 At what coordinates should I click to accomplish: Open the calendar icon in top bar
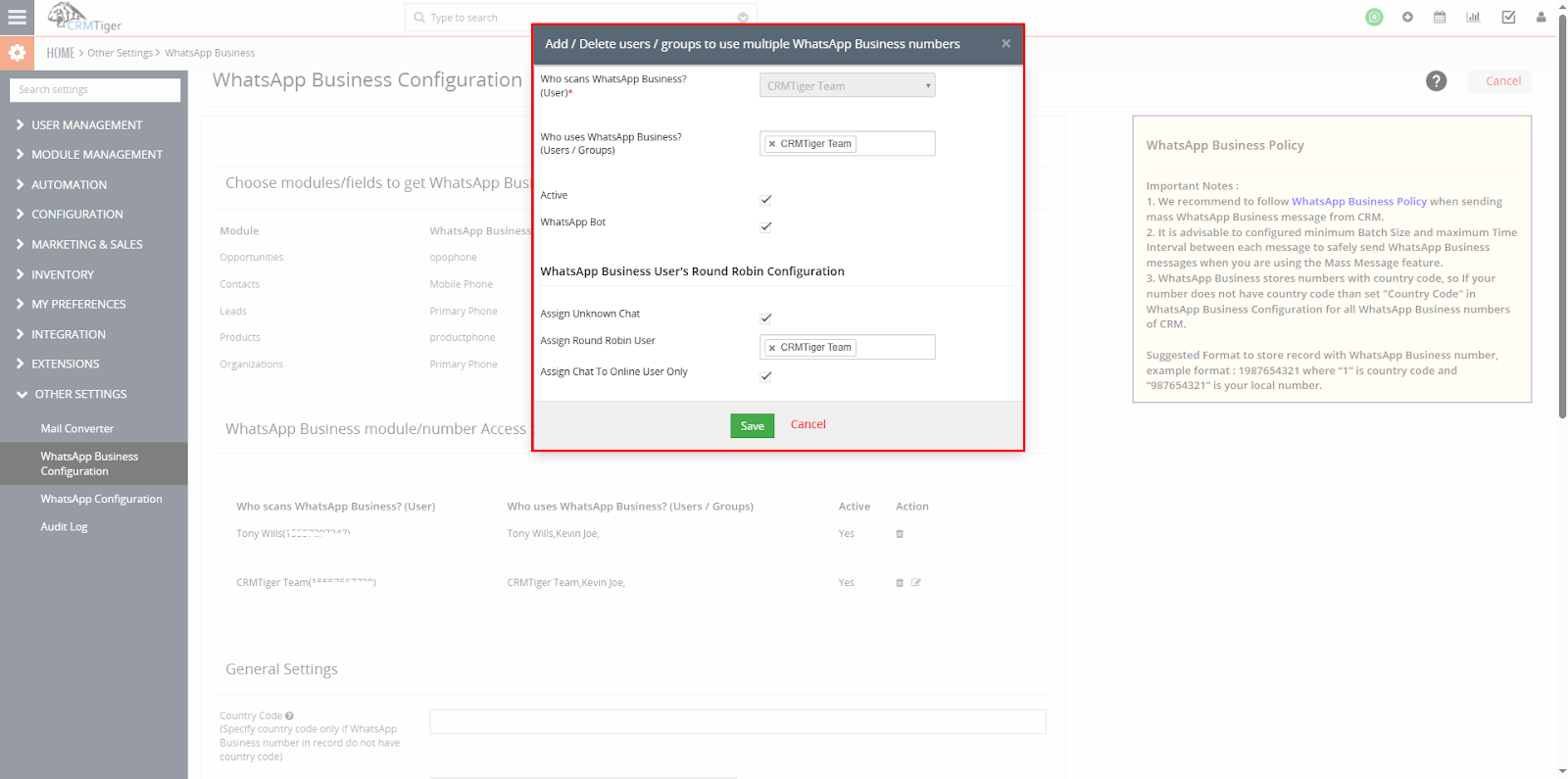tap(1440, 17)
